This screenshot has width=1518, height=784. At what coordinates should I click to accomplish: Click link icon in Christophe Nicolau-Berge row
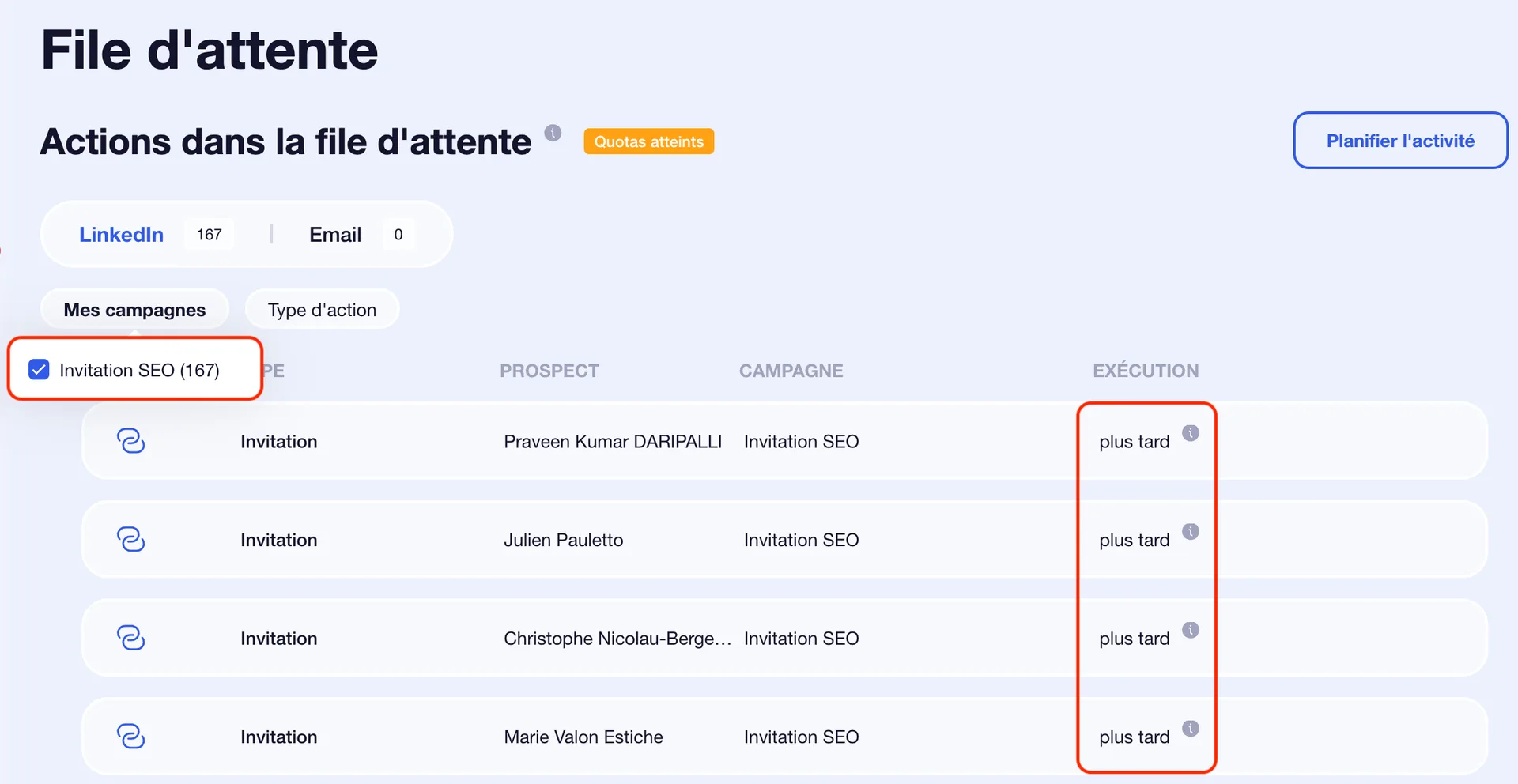point(130,638)
